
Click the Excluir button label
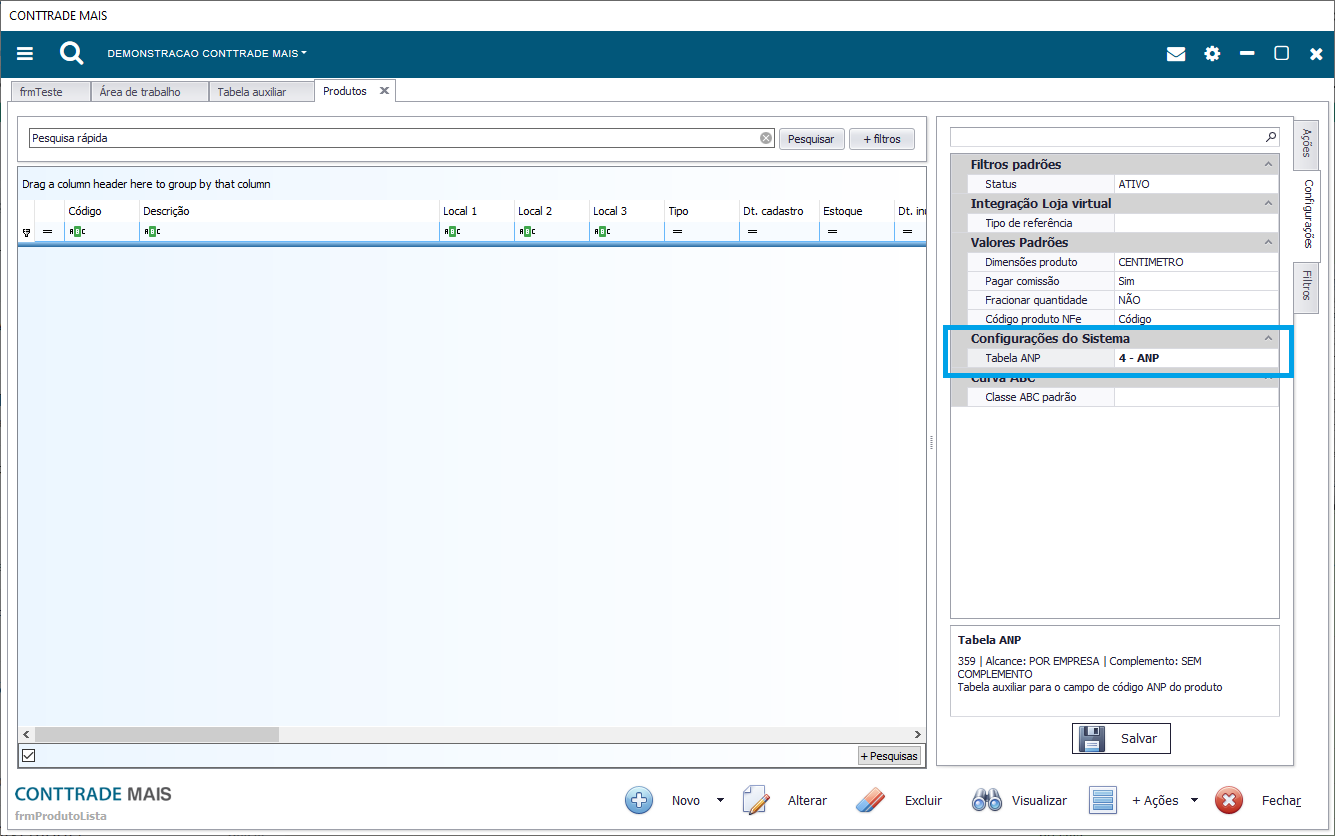924,801
